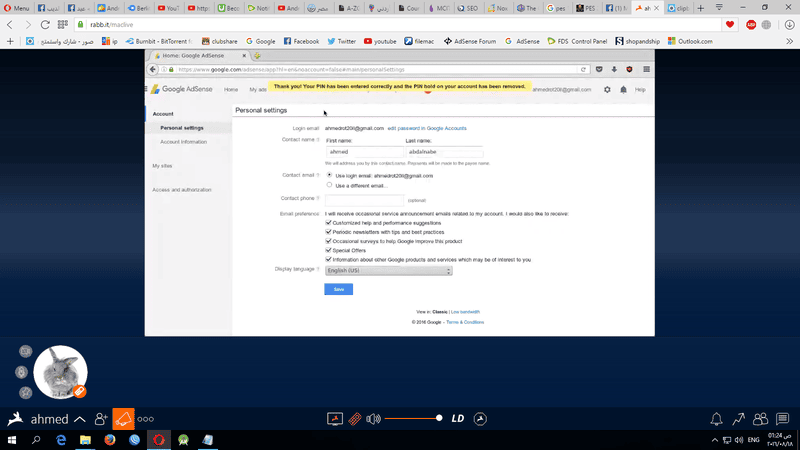The width and height of the screenshot is (800, 450).
Task: Open Access and authorization sidebar item
Action: pyautogui.click(x=182, y=190)
